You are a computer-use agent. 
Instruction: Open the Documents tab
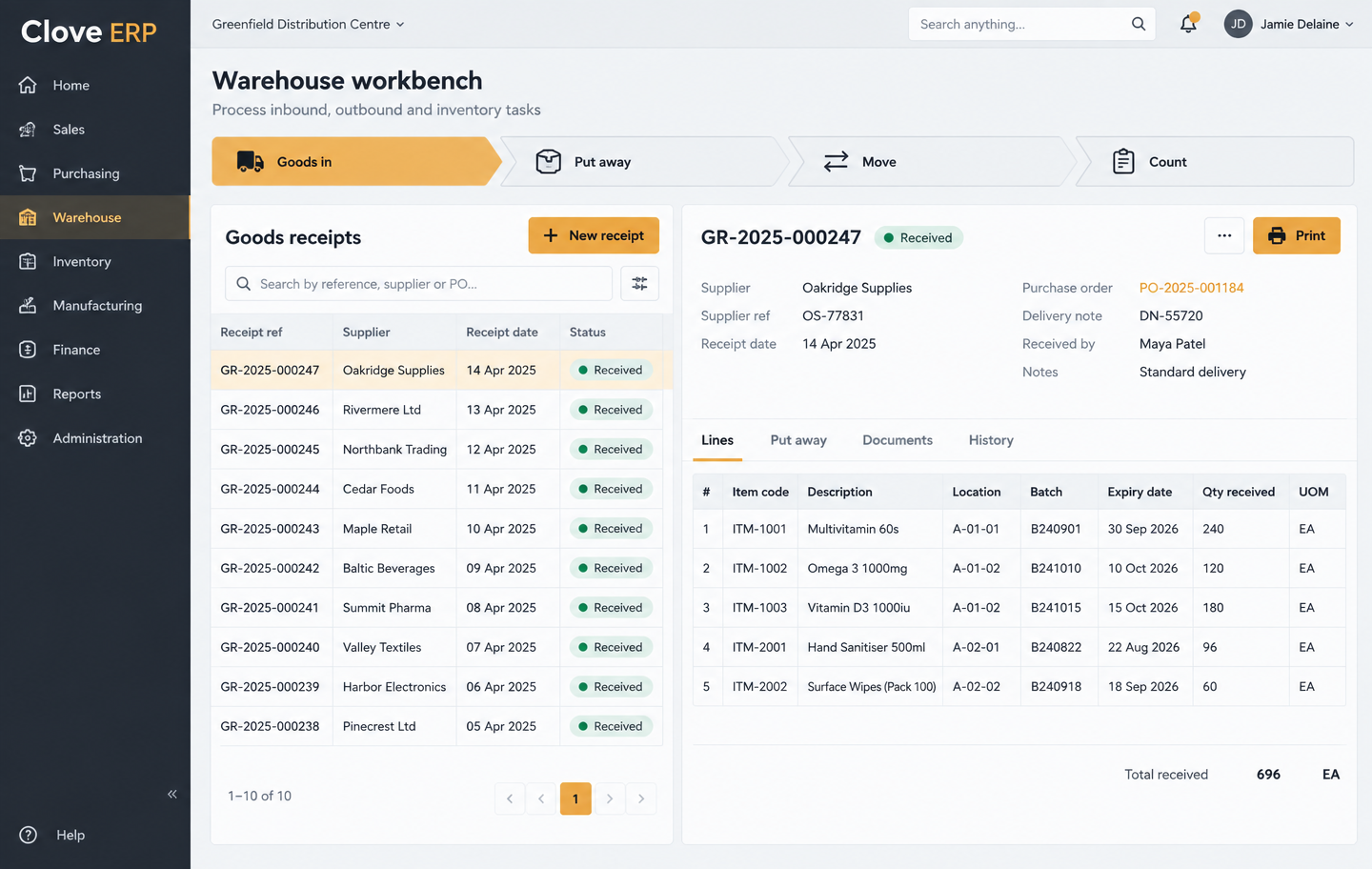[898, 440]
